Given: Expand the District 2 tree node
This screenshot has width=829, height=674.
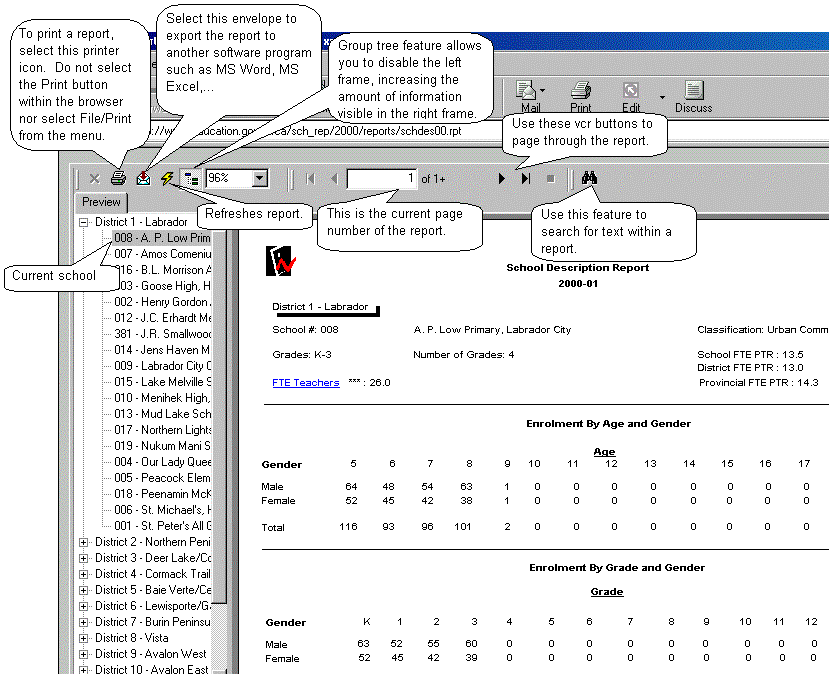Looking at the screenshot, I should [x=84, y=542].
